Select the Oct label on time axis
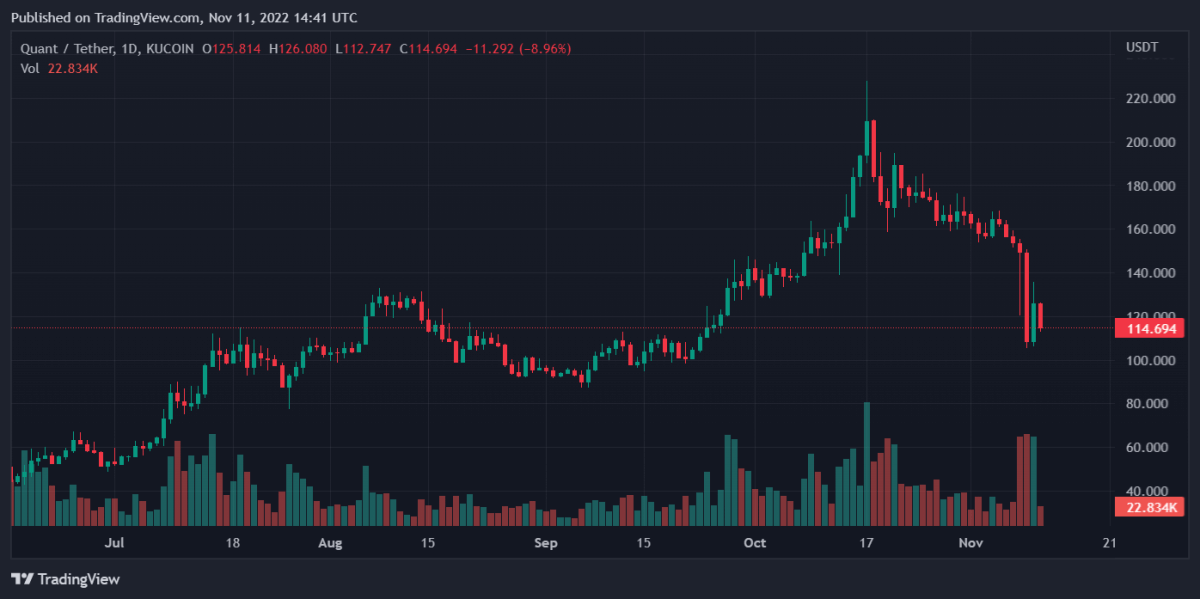Viewport: 1200px width, 599px height. pyautogui.click(x=755, y=543)
